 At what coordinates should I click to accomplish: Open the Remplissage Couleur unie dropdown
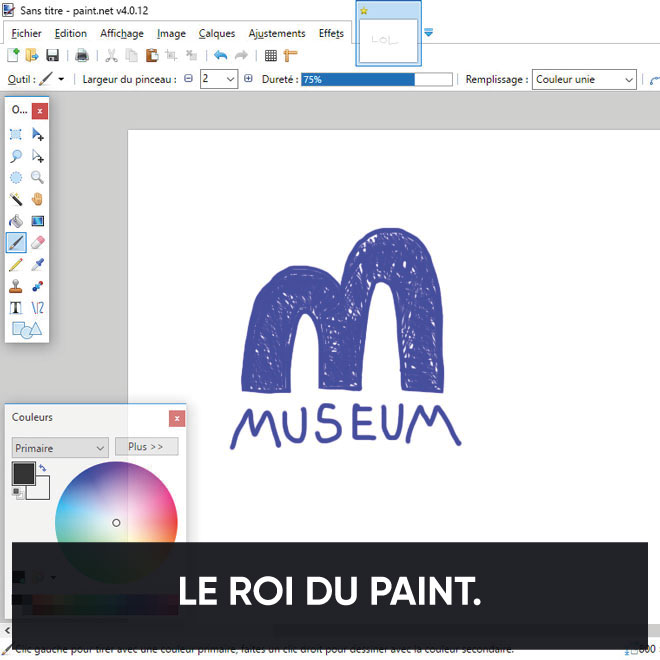(x=584, y=80)
